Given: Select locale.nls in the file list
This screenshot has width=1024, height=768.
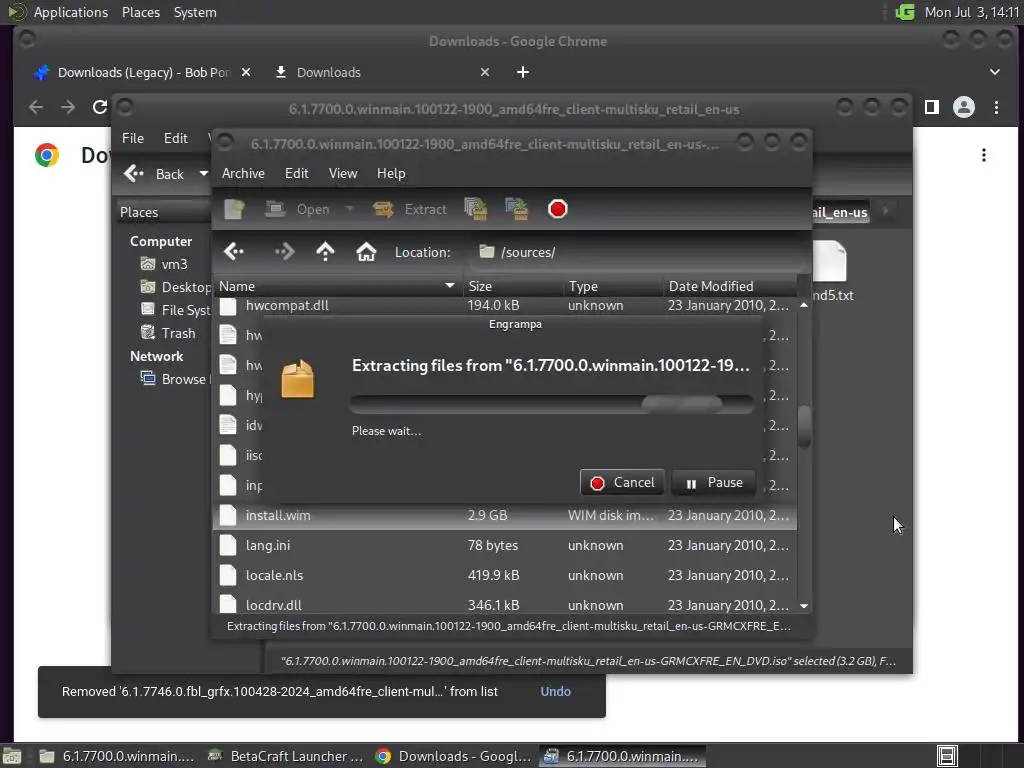Looking at the screenshot, I should point(505,575).
